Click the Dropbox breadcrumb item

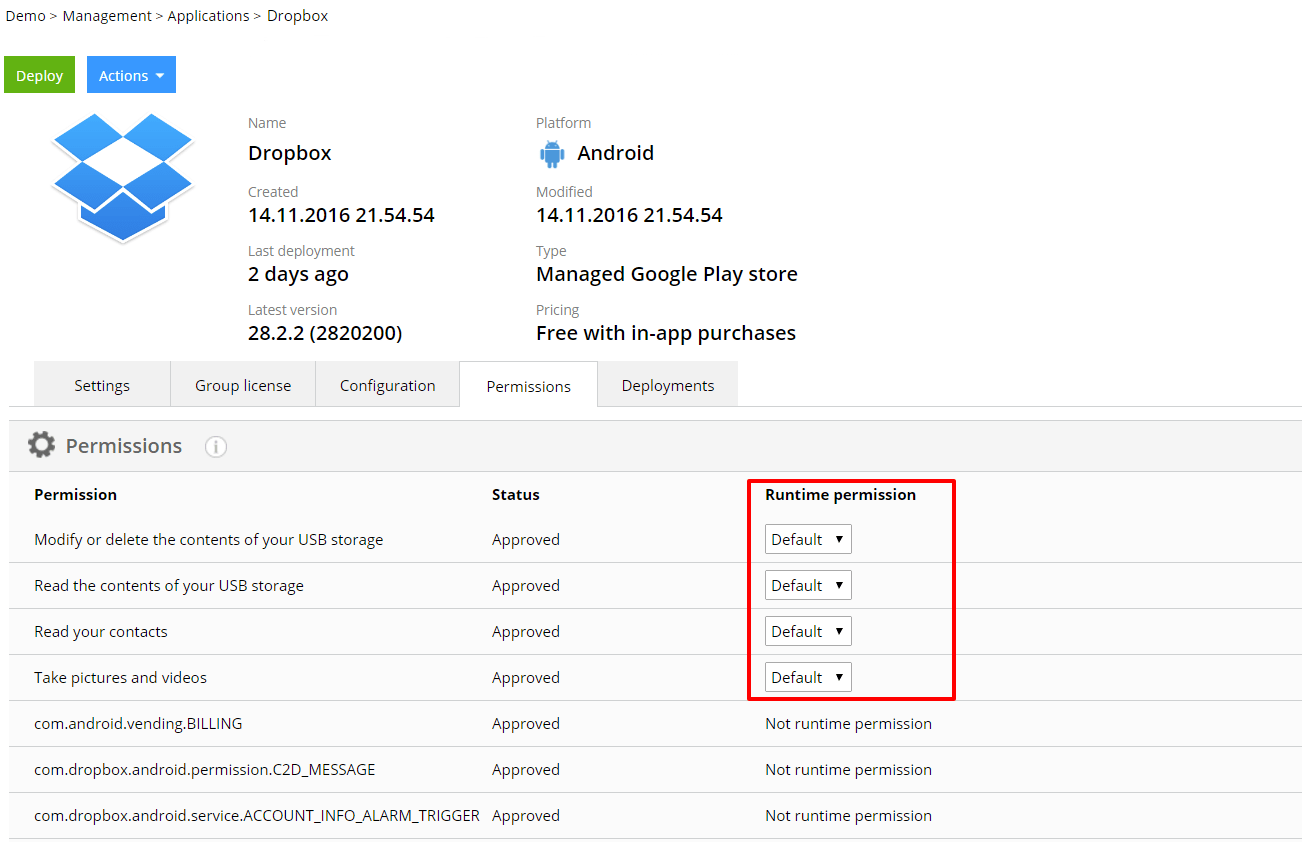(x=297, y=16)
